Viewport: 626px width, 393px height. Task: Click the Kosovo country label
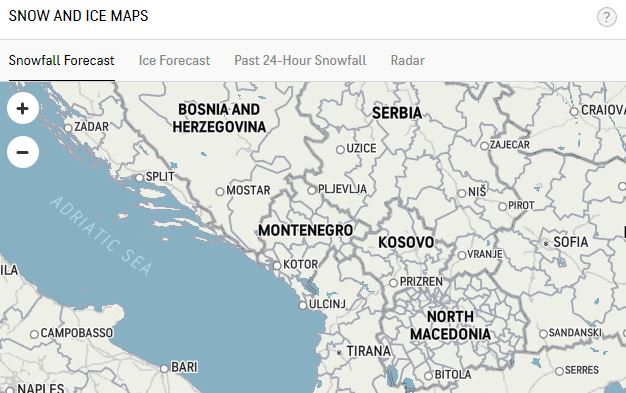point(406,242)
